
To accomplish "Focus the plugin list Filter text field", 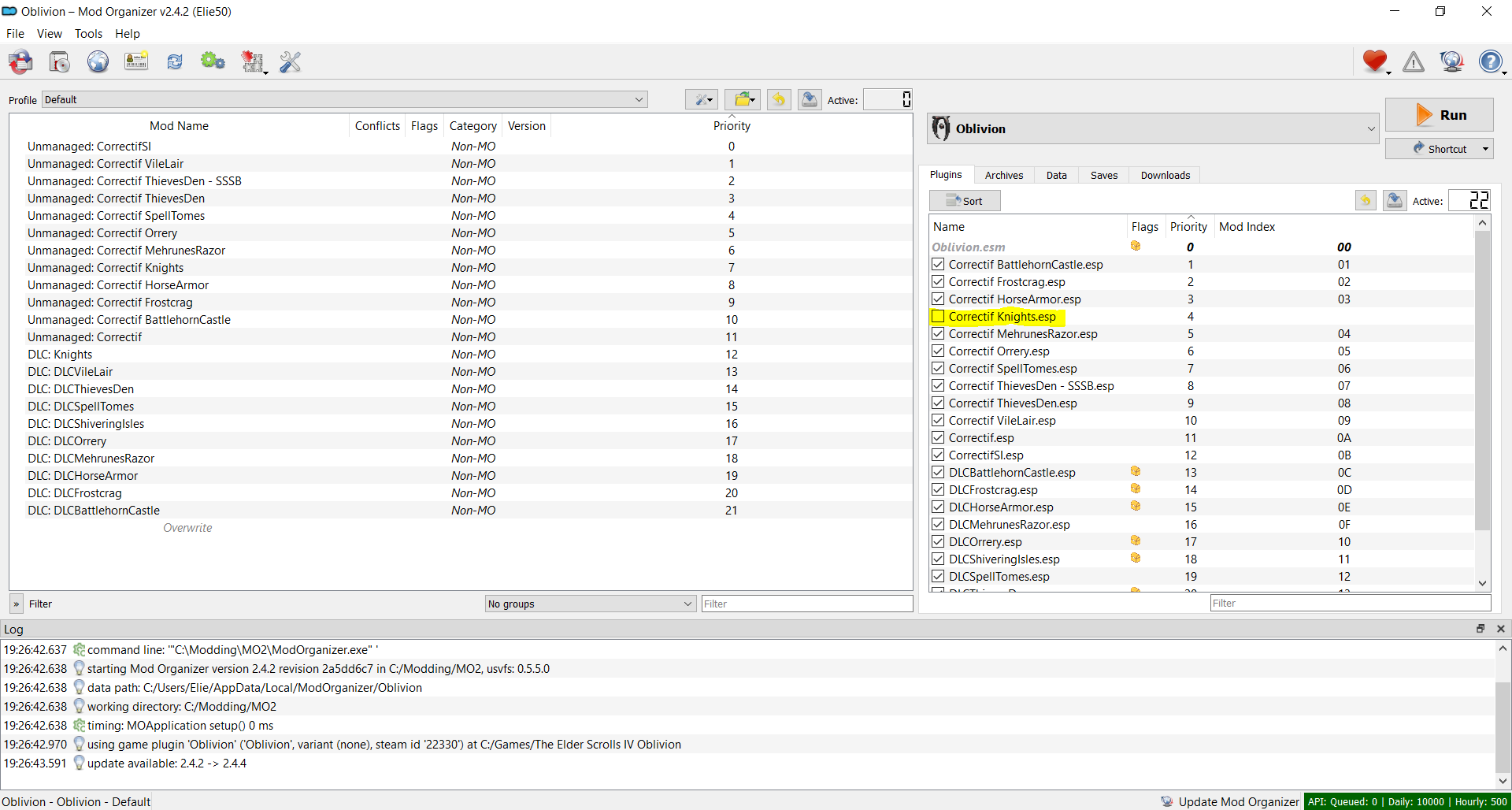I will [x=1351, y=603].
